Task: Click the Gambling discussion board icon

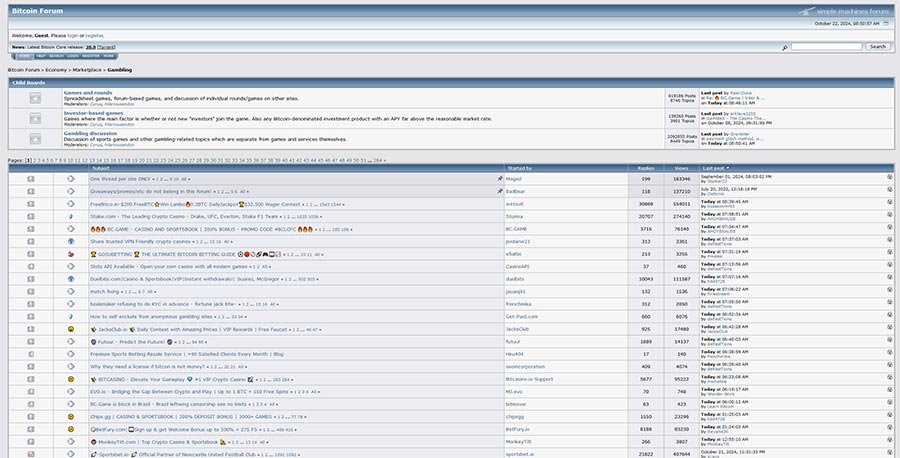Action: (35, 139)
